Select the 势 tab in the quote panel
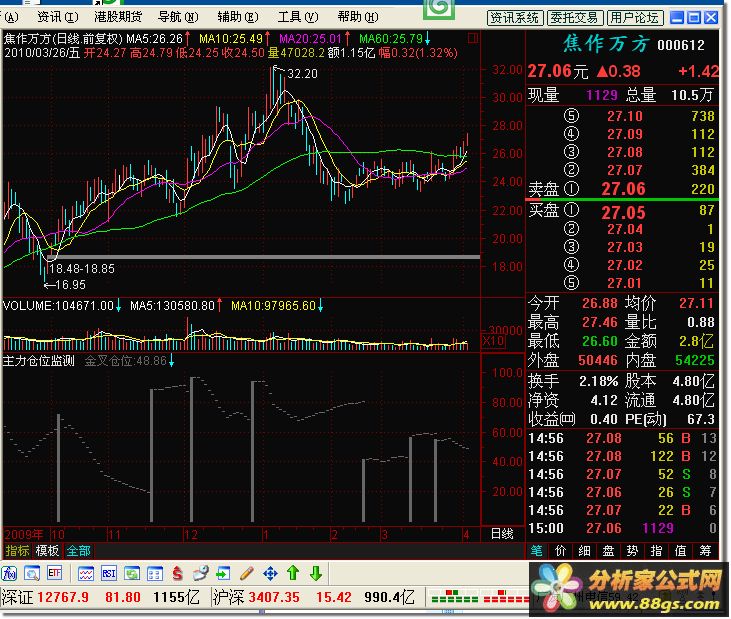Viewport: 731px width, 619px height. tap(632, 551)
